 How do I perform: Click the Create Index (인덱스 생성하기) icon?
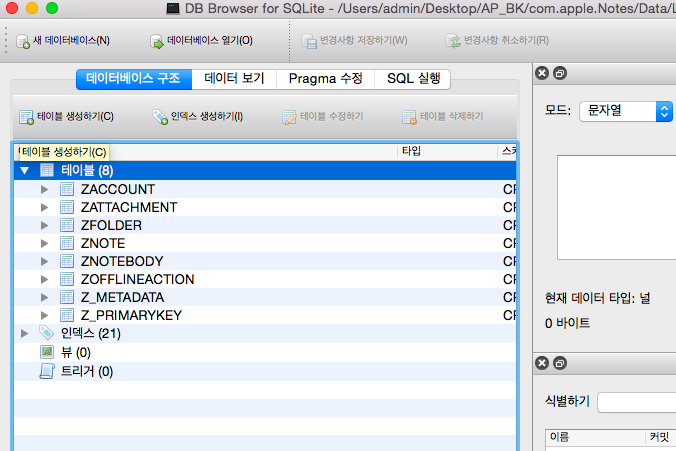[x=160, y=117]
